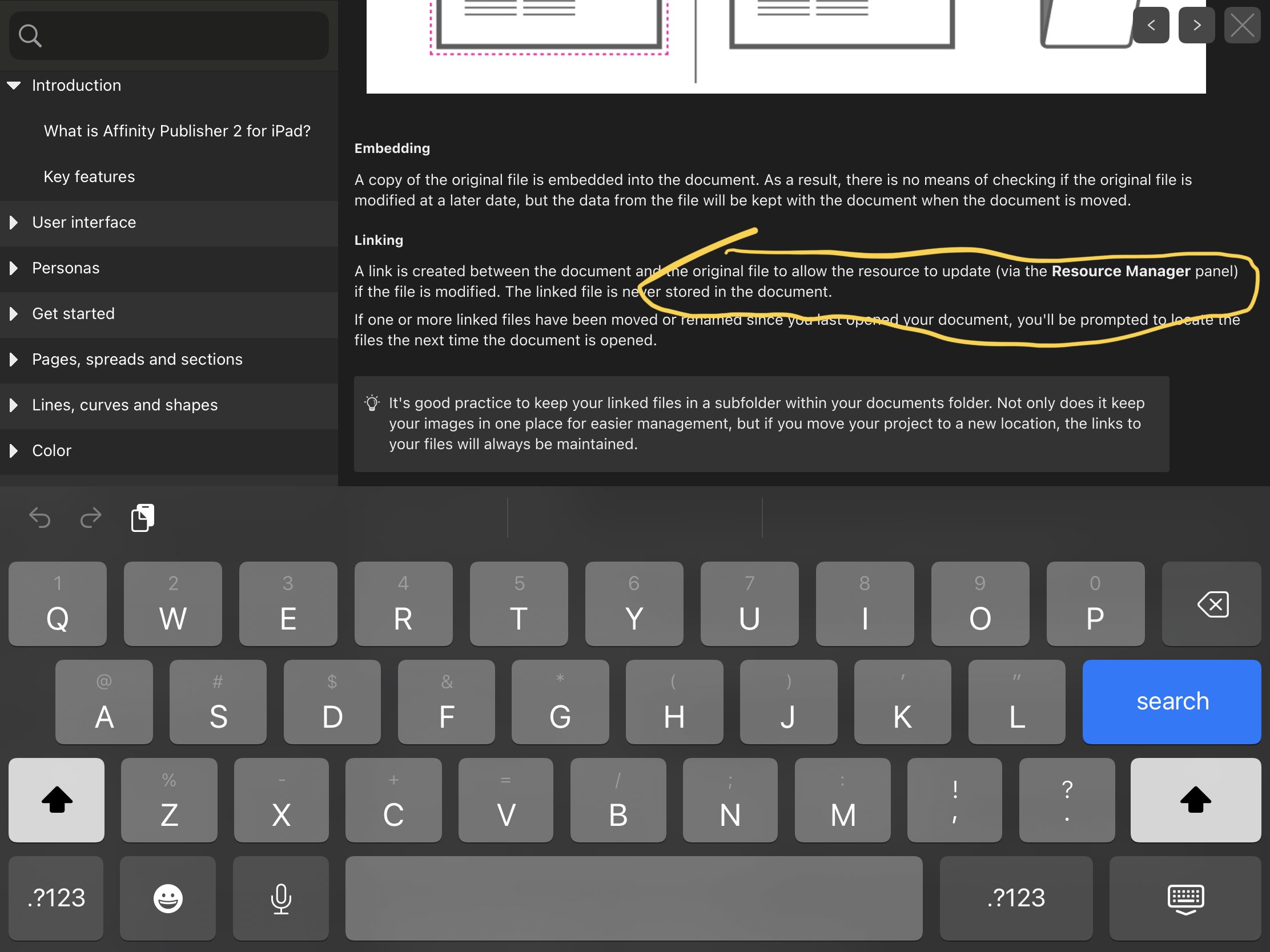Click the bold Resource Manager text

point(1121,271)
